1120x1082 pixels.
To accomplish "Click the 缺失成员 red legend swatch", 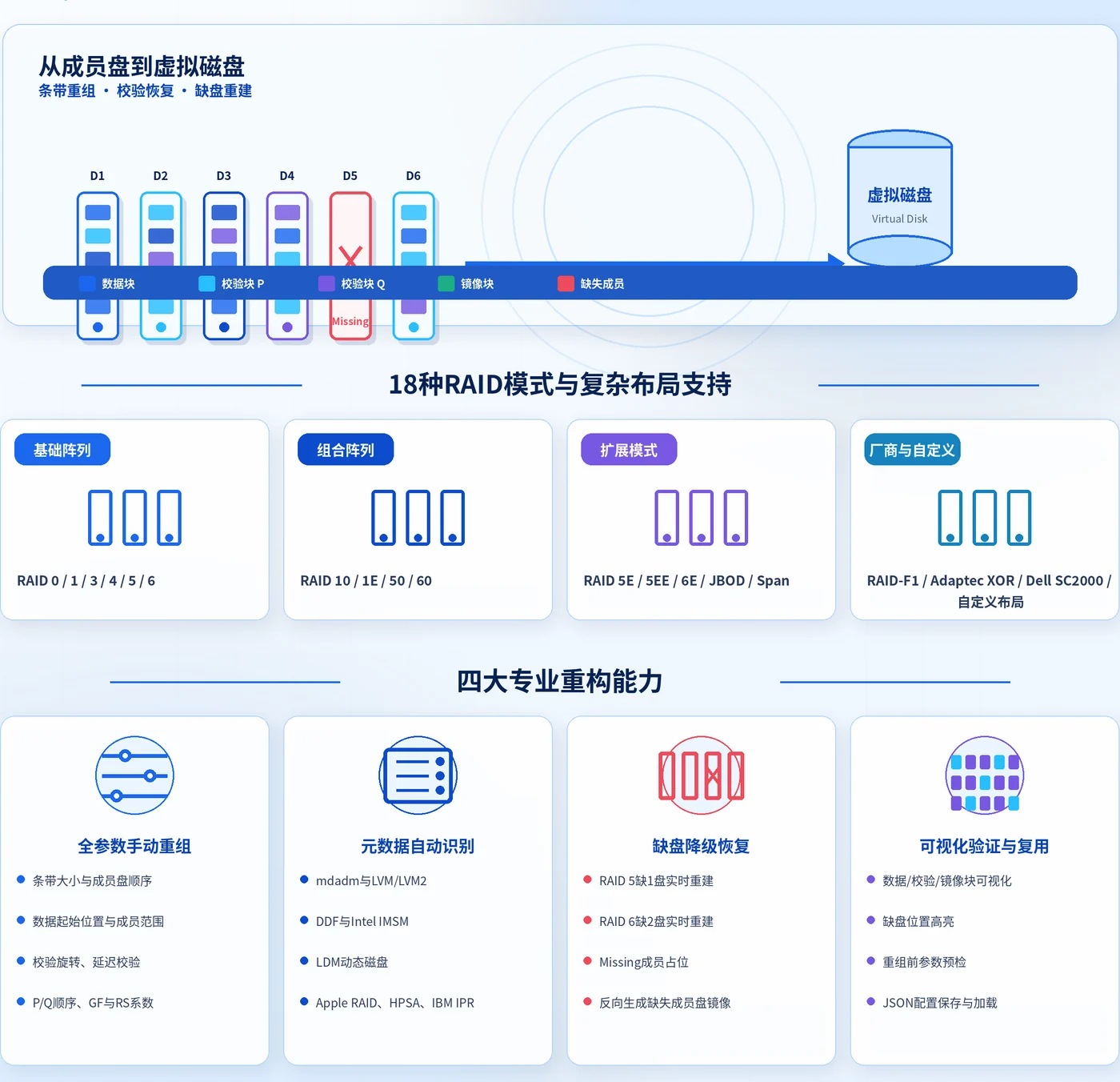I will (566, 283).
